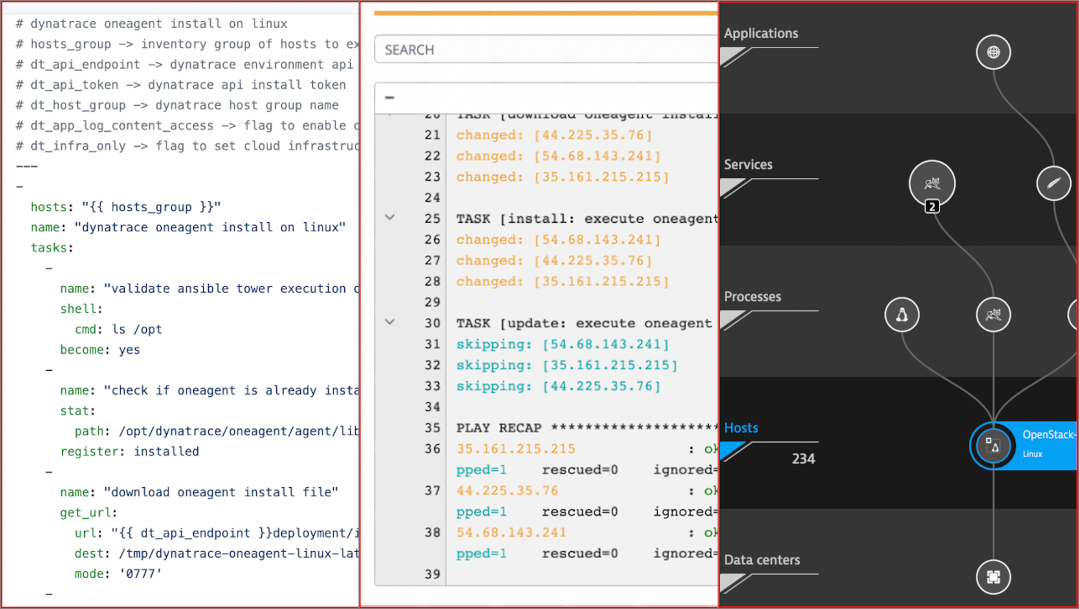Select the Linux penguin process node

pos(902,315)
